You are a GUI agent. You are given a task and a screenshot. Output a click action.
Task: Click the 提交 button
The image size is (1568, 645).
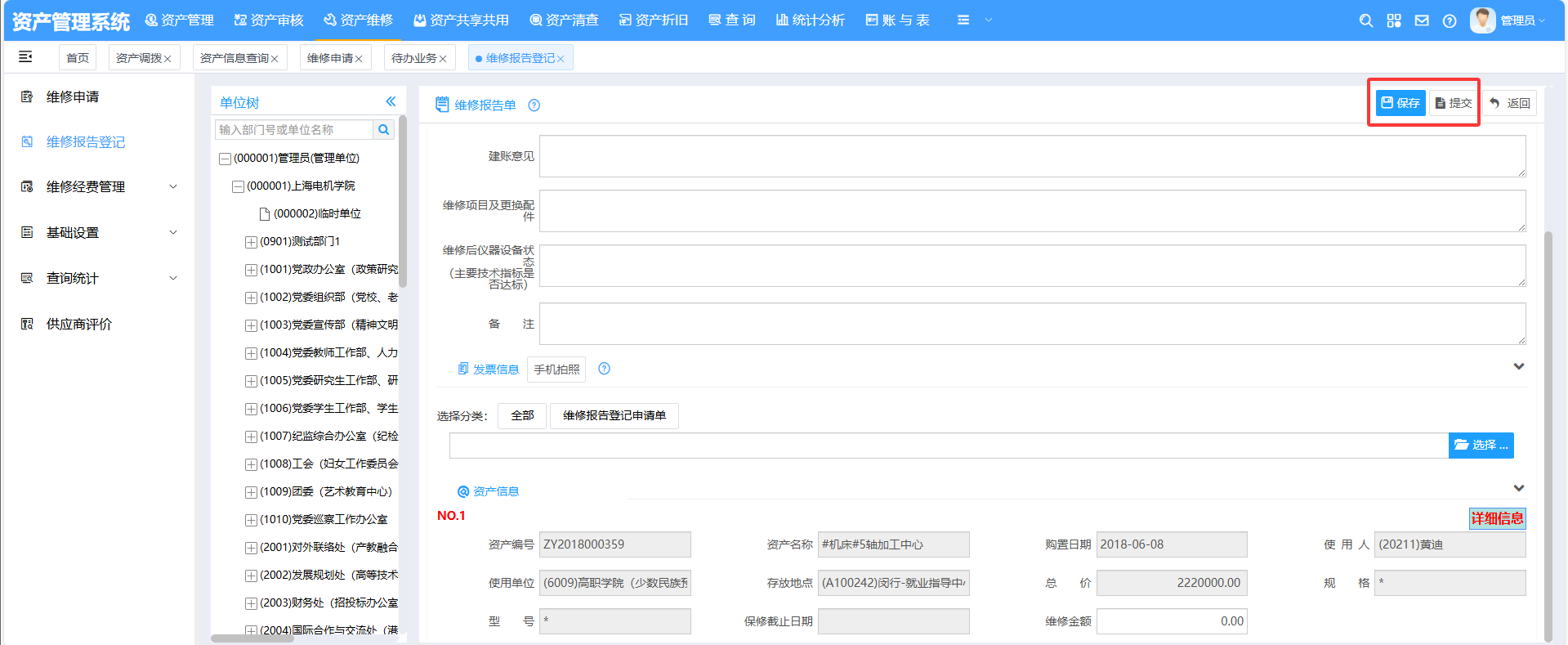point(1454,103)
